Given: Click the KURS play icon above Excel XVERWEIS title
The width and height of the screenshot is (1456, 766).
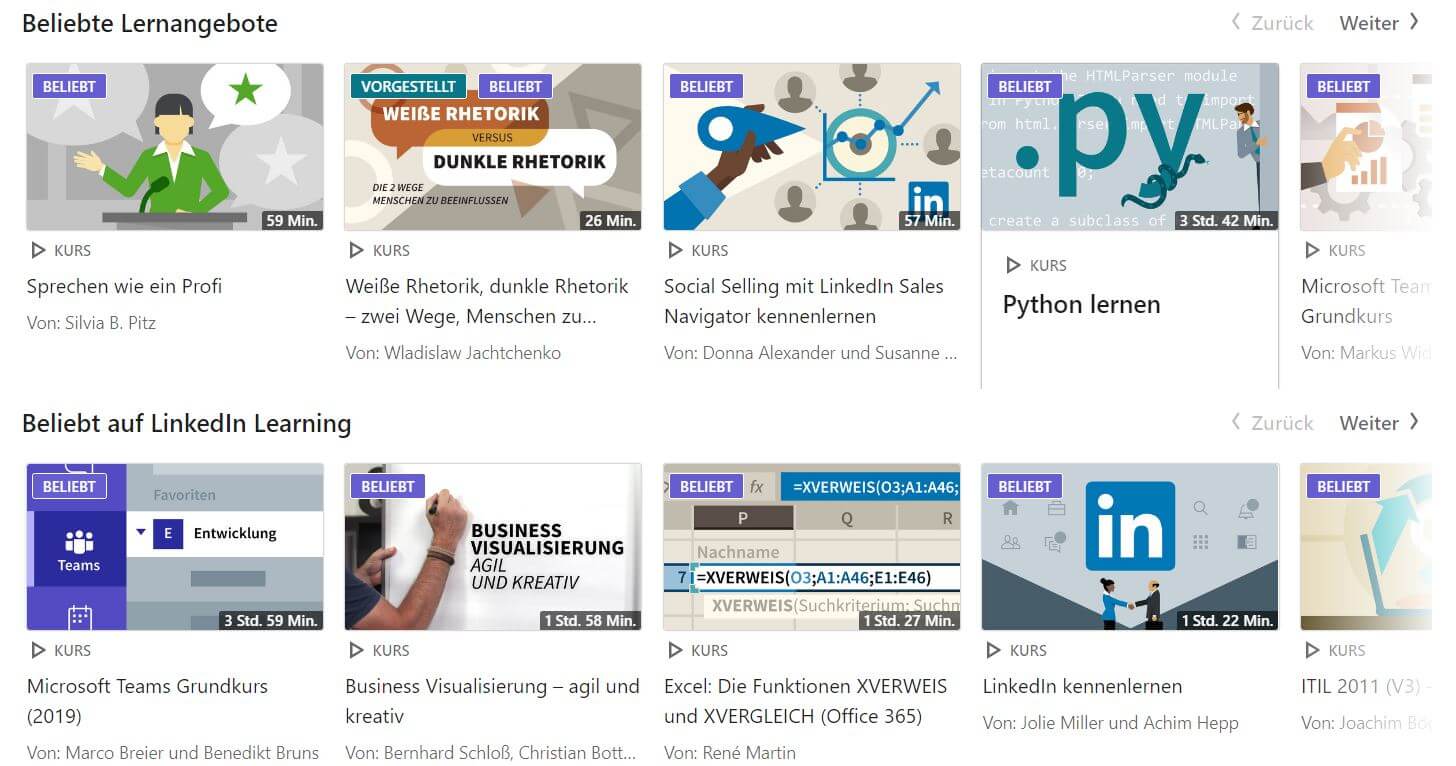Looking at the screenshot, I should (675, 650).
